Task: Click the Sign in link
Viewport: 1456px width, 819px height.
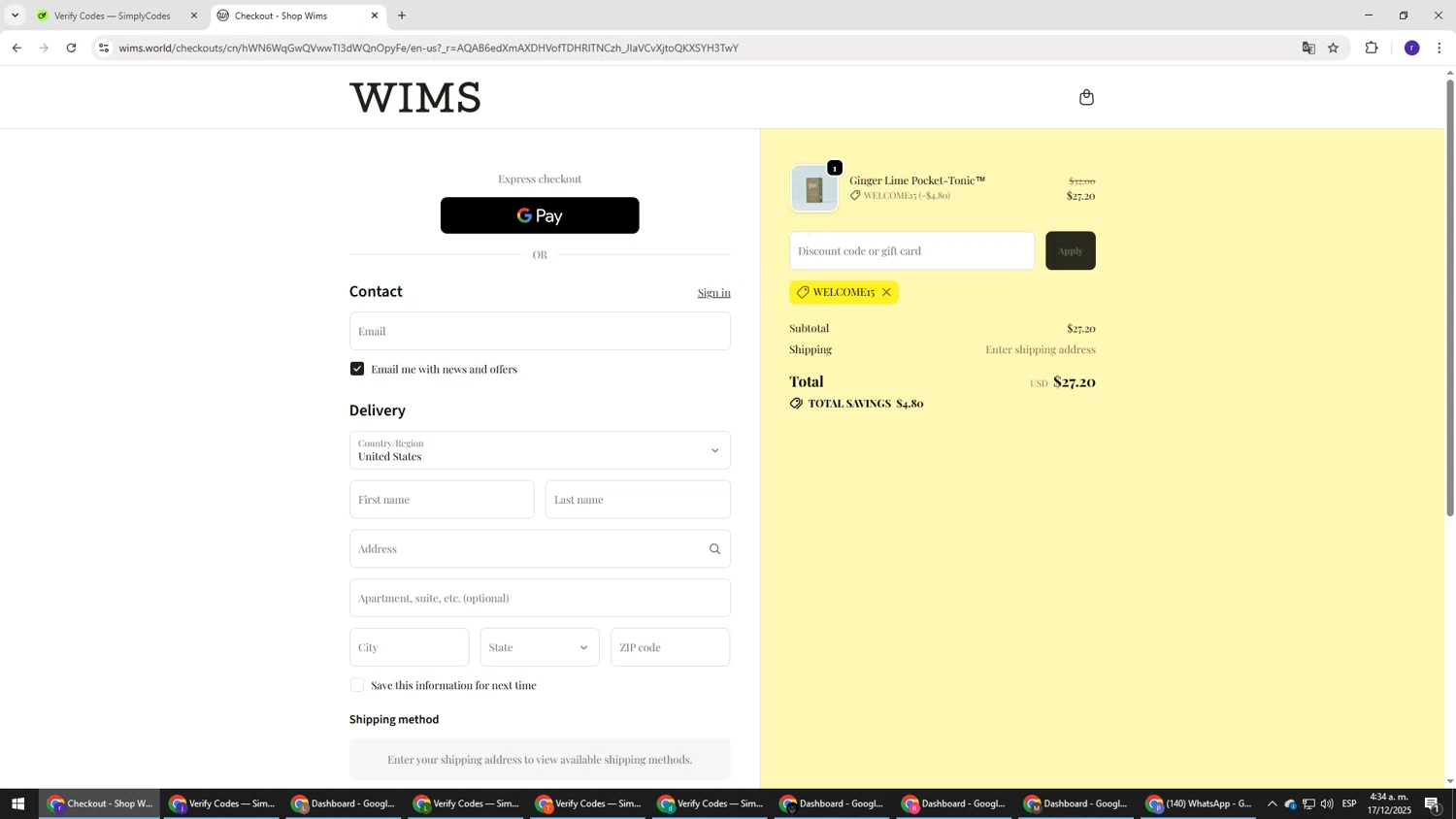Action: tap(713, 293)
